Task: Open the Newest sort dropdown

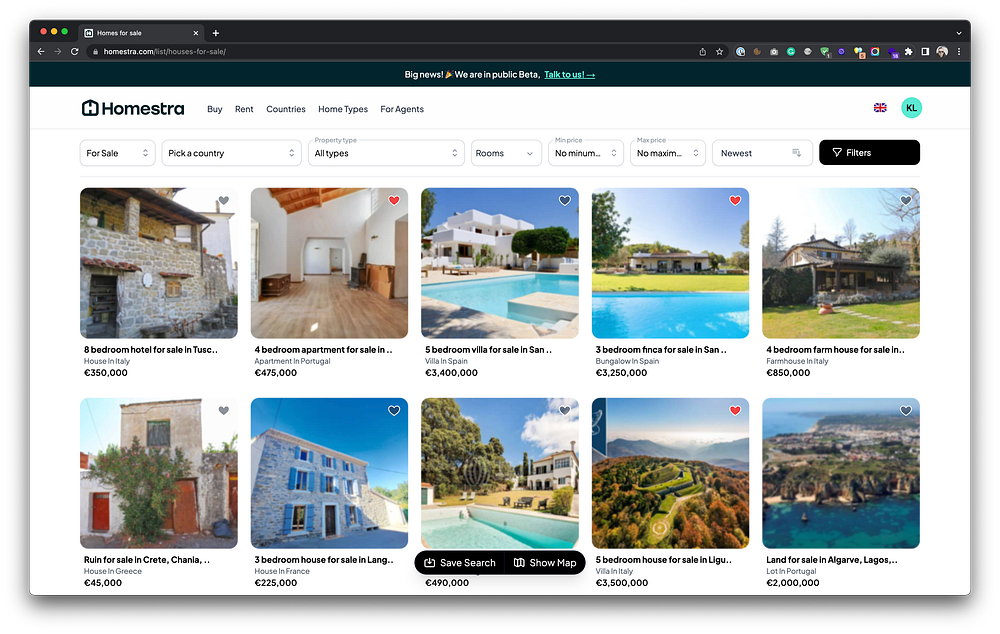Action: 762,153
